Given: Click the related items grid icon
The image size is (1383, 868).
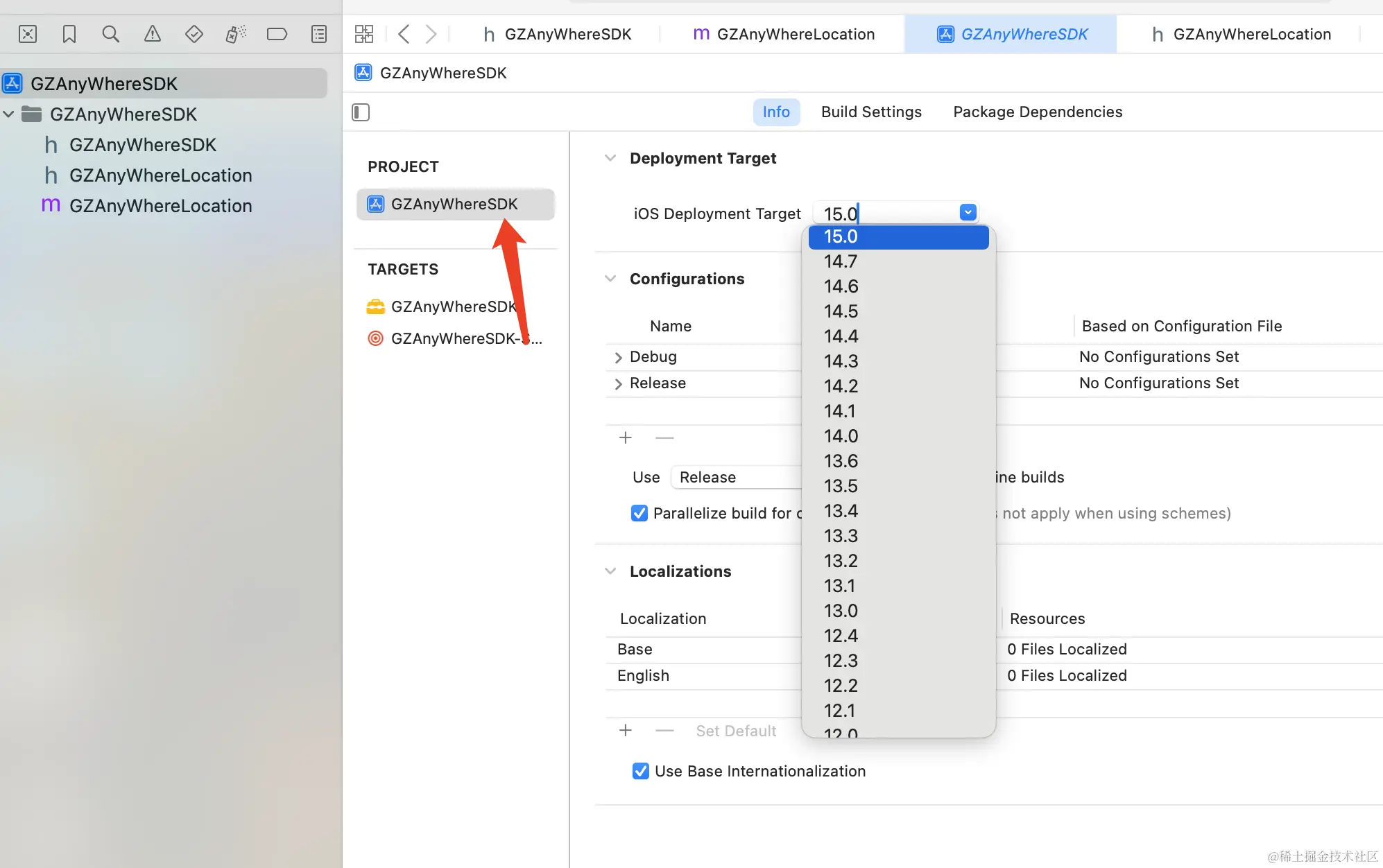Looking at the screenshot, I should [x=364, y=34].
